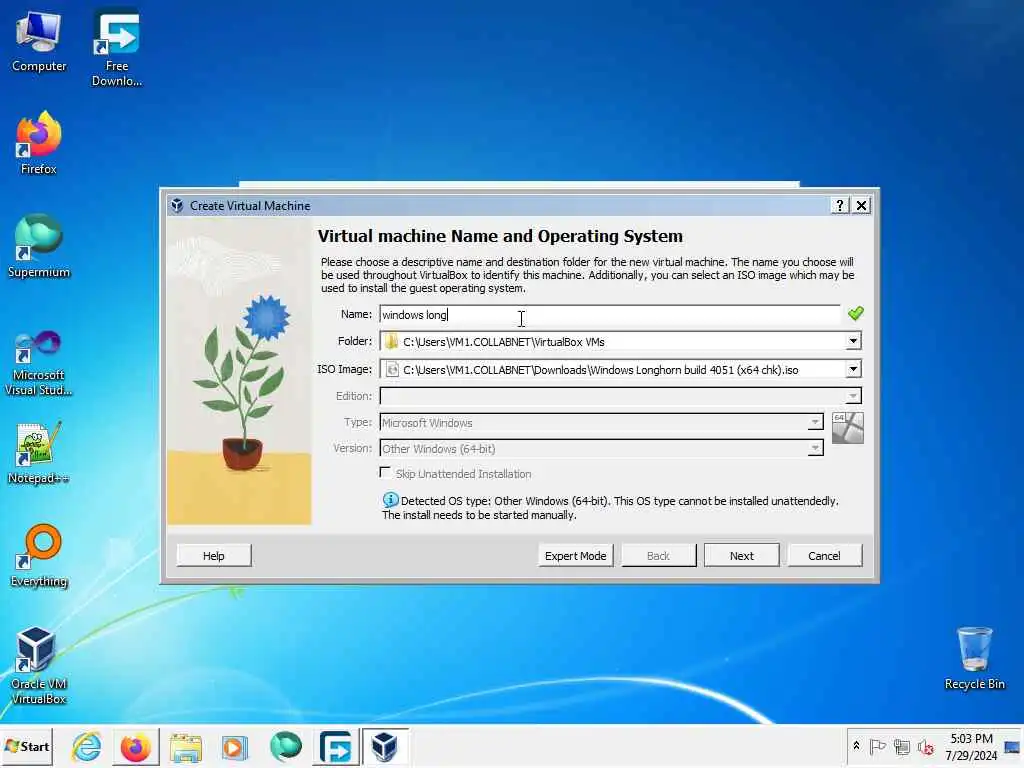Open the Everything search desktop shortcut

39,556
